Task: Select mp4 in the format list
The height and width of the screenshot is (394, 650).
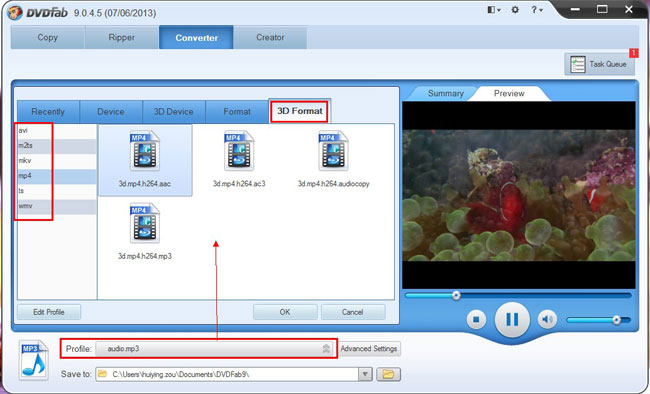Action: [57, 176]
